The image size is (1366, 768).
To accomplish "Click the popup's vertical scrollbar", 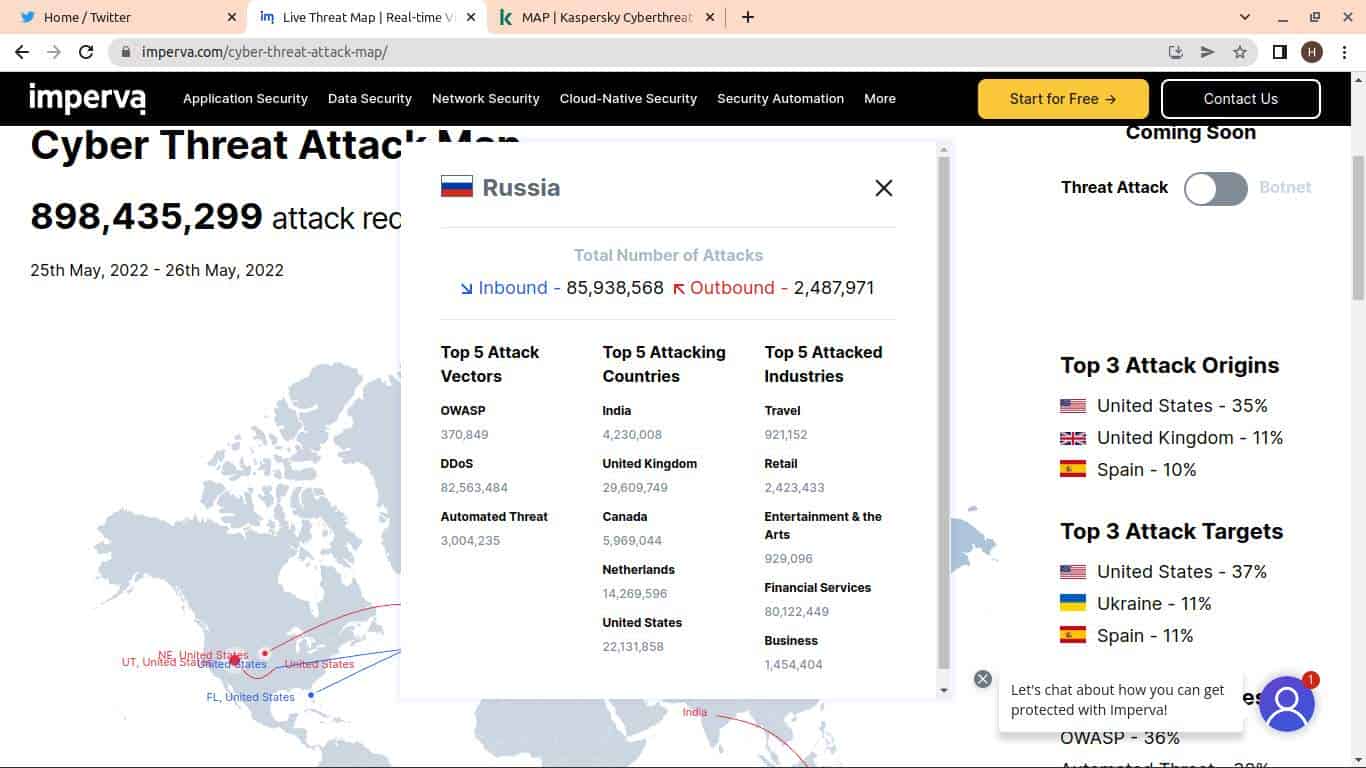I will point(943,400).
